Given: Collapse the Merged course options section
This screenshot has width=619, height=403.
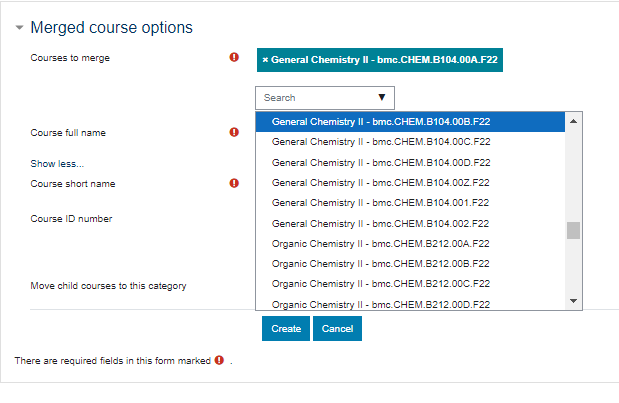Looking at the screenshot, I should (x=19, y=28).
